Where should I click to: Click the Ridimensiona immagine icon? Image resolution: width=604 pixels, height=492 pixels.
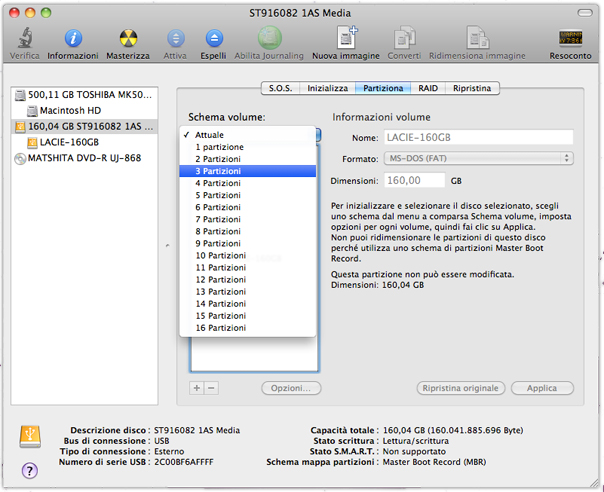tap(485, 38)
